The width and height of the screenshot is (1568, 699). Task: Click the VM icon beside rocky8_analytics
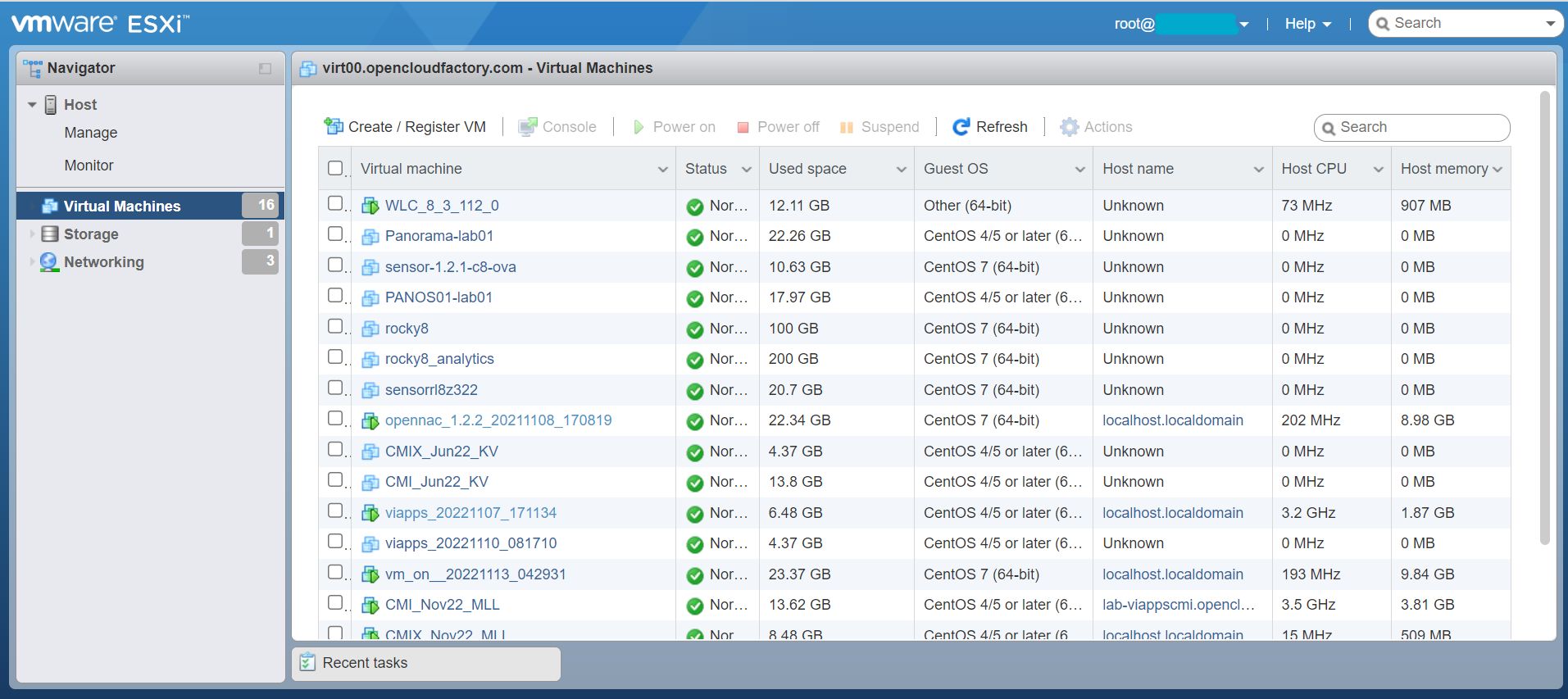370,360
